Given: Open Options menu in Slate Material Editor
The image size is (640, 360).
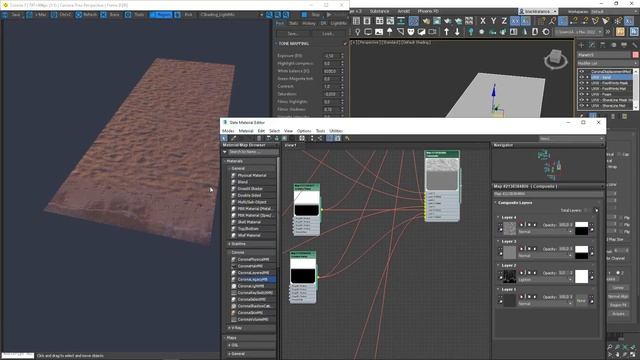Looking at the screenshot, I should click(304, 131).
